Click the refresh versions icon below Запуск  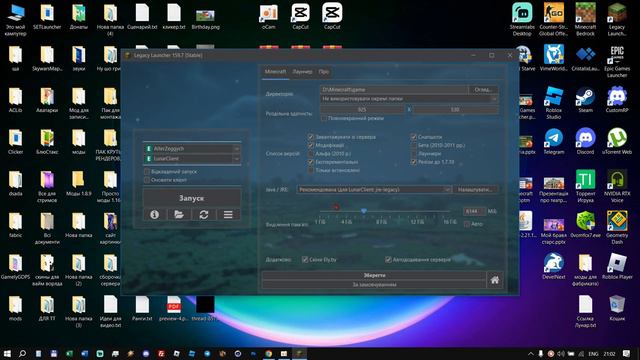(x=204, y=214)
